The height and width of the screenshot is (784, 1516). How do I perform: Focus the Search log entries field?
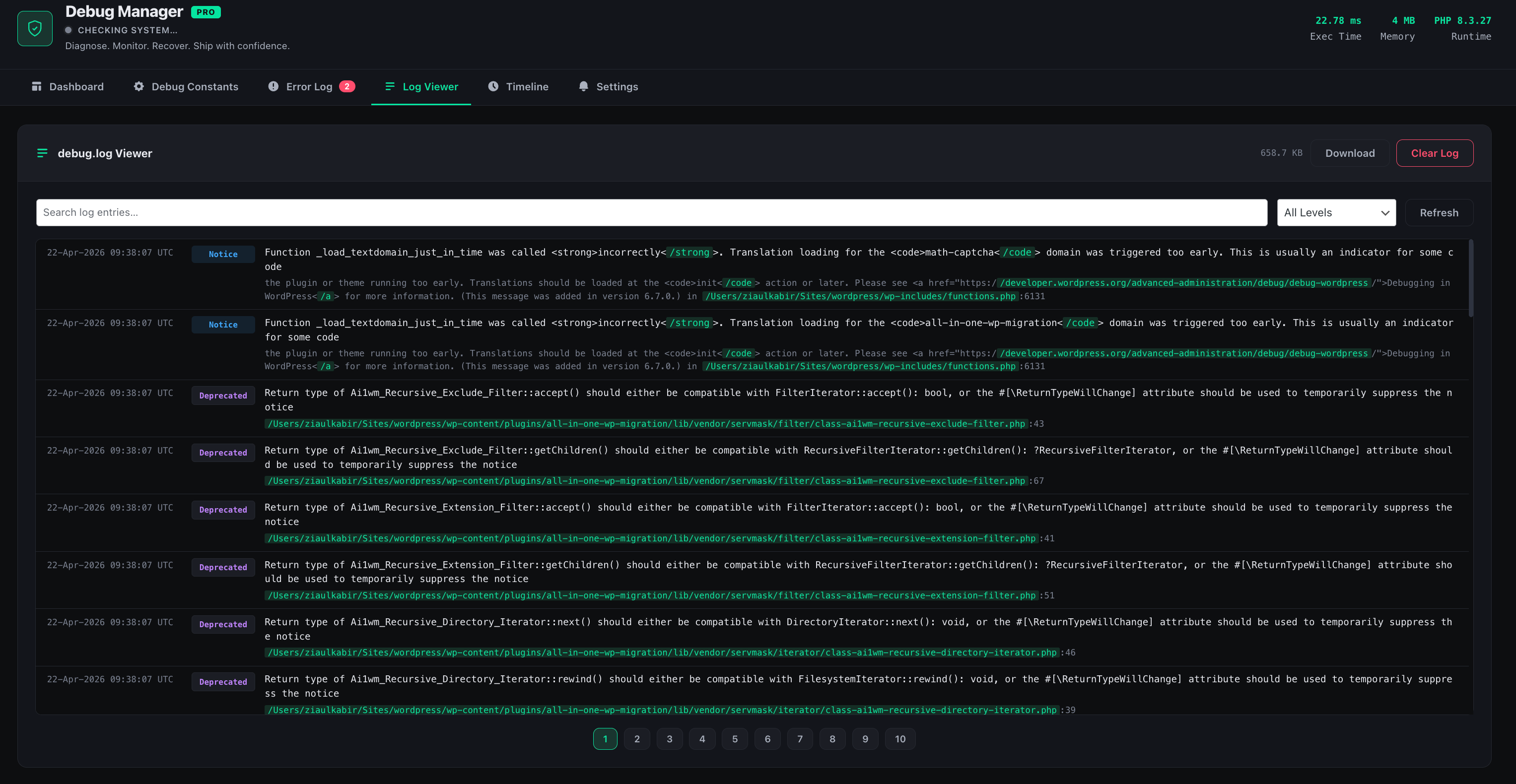651,212
